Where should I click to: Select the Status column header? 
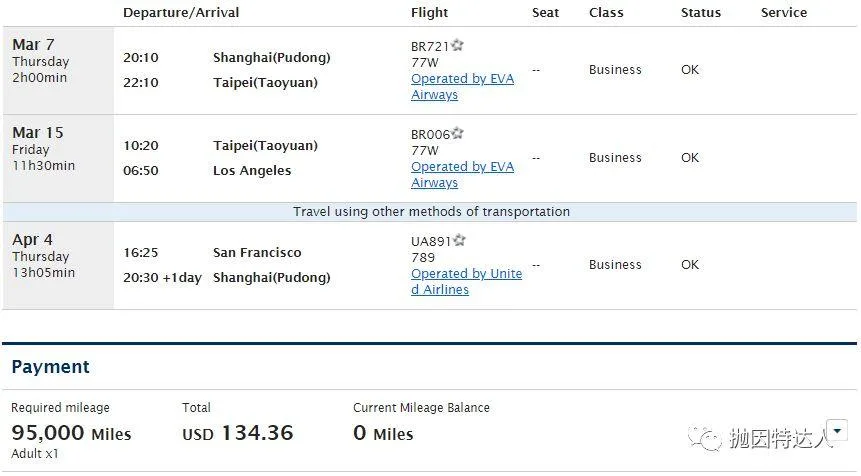point(701,13)
